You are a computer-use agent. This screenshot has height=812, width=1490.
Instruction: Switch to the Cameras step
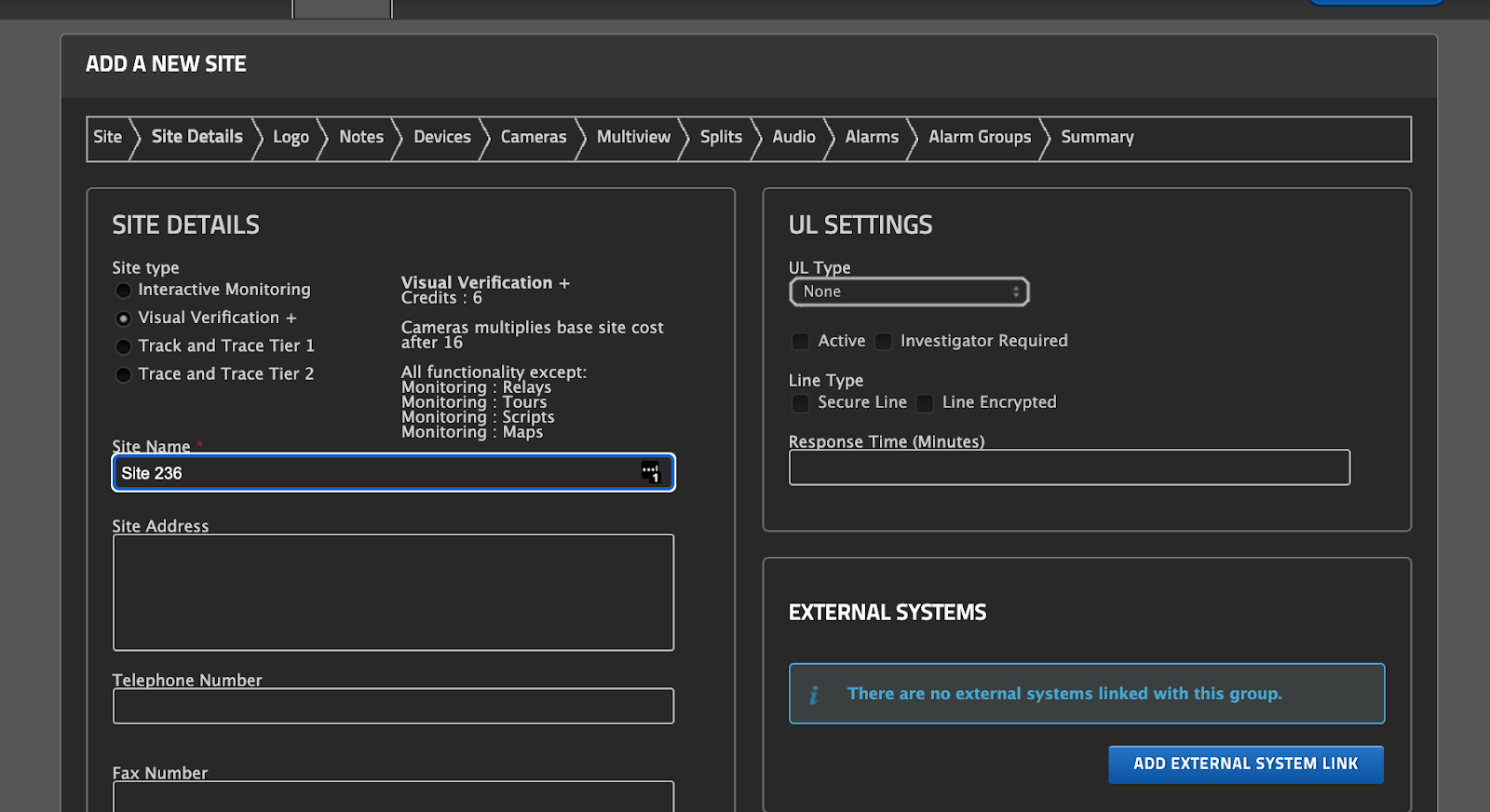pyautogui.click(x=534, y=137)
